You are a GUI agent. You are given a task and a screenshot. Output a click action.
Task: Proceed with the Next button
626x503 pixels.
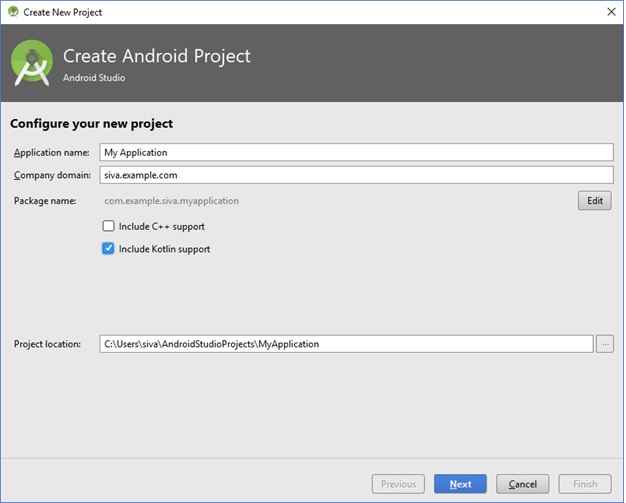(x=462, y=485)
